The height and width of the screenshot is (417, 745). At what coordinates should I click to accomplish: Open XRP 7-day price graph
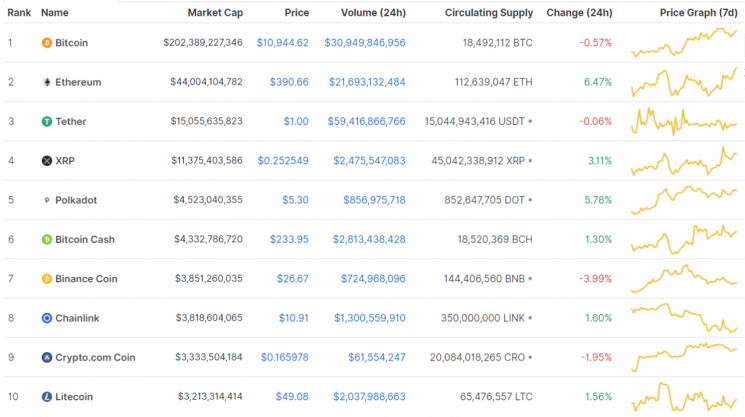click(x=684, y=161)
